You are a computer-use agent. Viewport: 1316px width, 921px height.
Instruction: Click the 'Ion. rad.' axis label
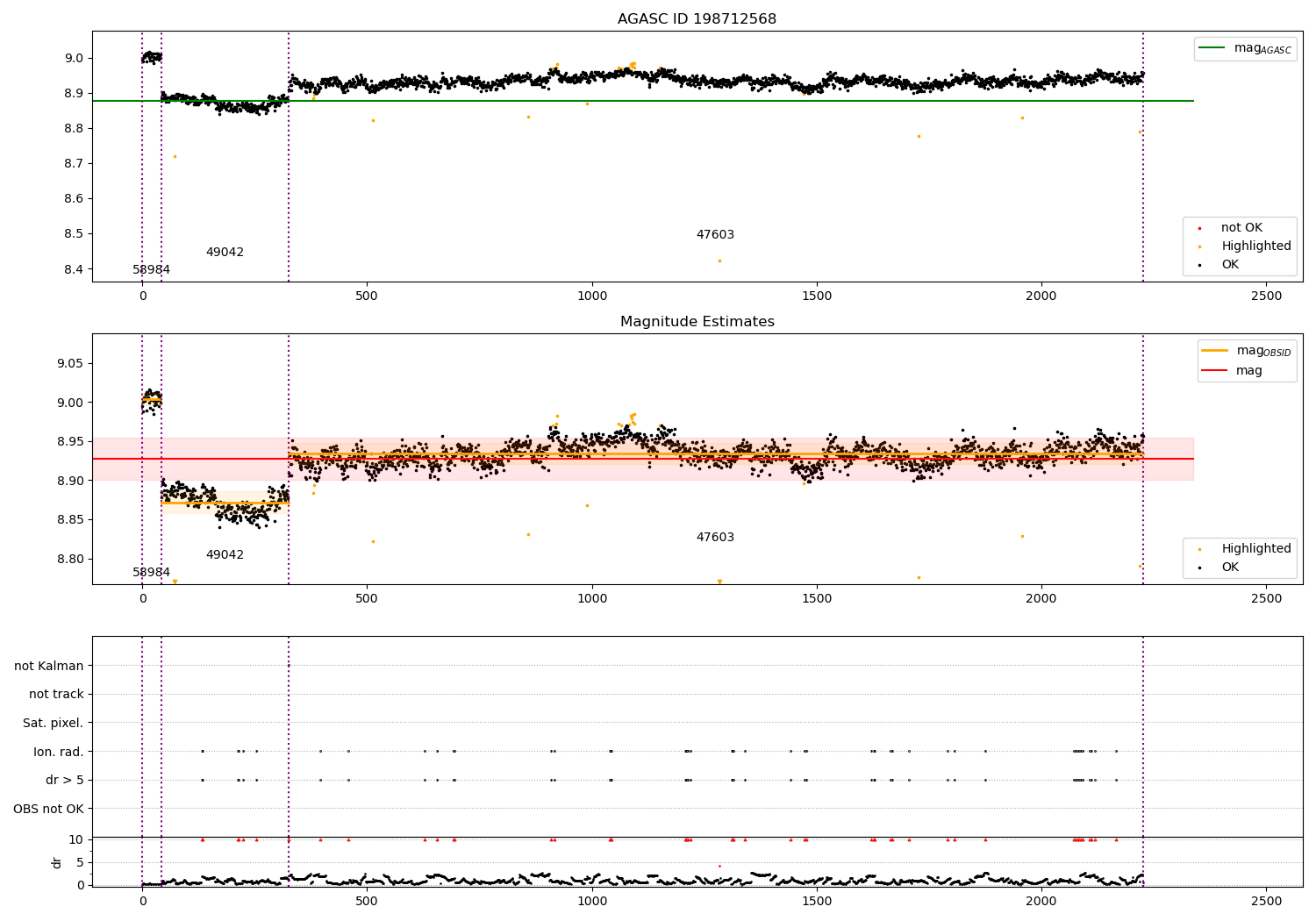[59, 753]
